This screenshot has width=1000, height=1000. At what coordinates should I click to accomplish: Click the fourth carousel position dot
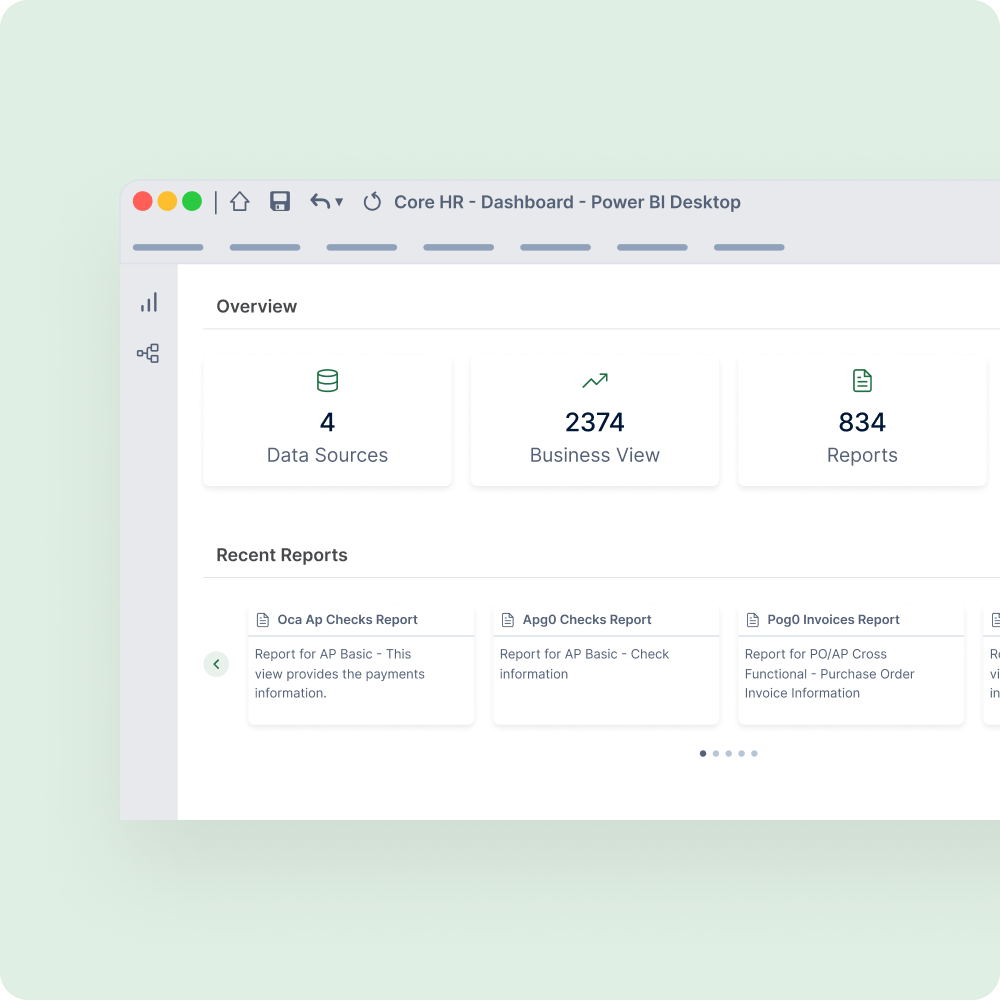741,753
